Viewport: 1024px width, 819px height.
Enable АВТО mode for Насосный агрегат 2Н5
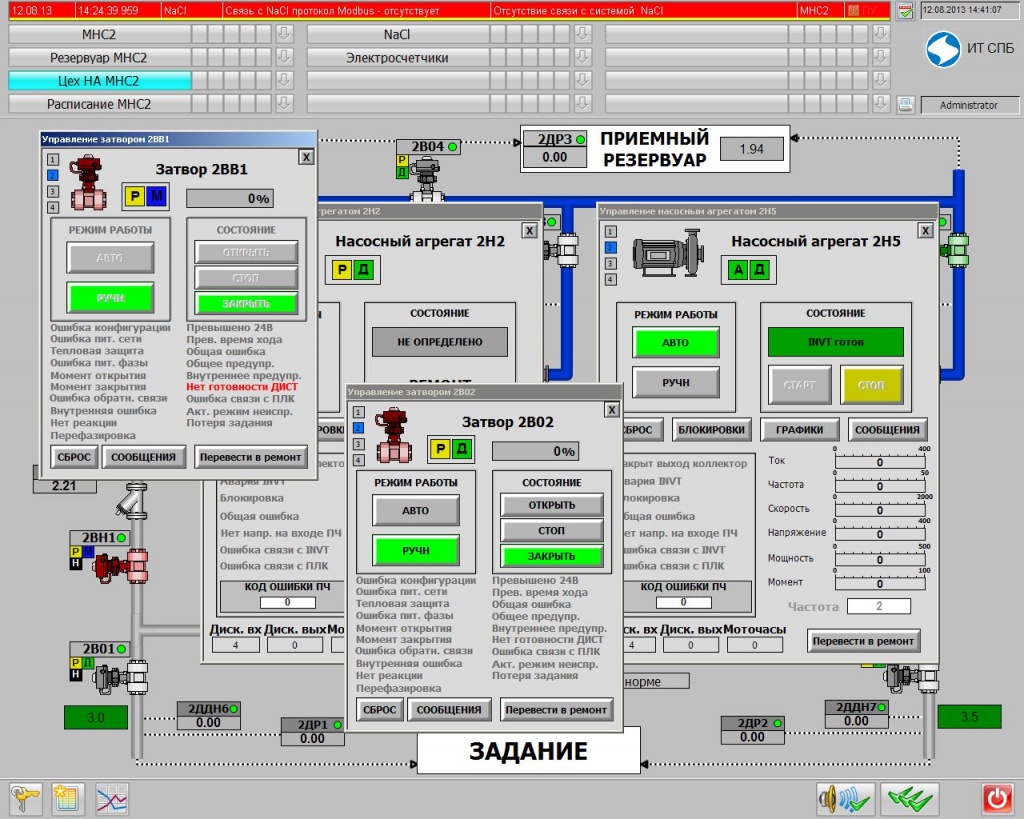click(x=675, y=342)
